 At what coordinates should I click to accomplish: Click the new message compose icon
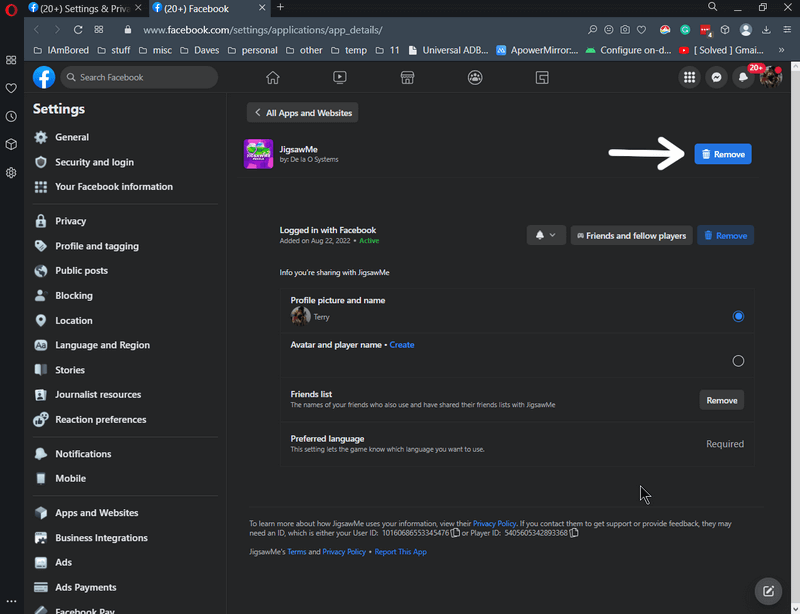[768, 591]
